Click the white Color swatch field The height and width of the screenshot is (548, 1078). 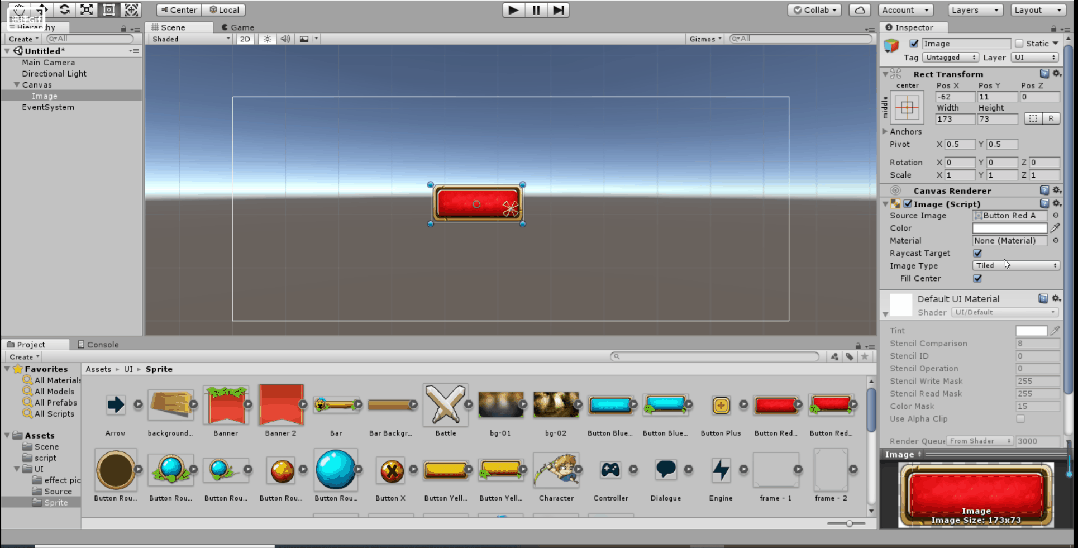[1009, 228]
